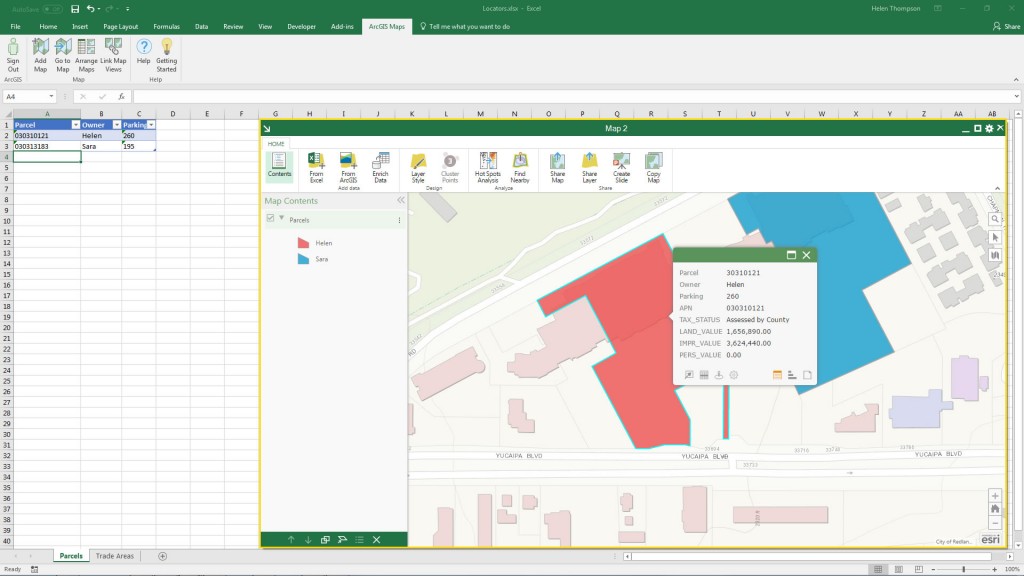Screen dimensions: 1024x576
Task: Expand the Name Box dropdown arrow
Action: pyautogui.click(x=51, y=97)
